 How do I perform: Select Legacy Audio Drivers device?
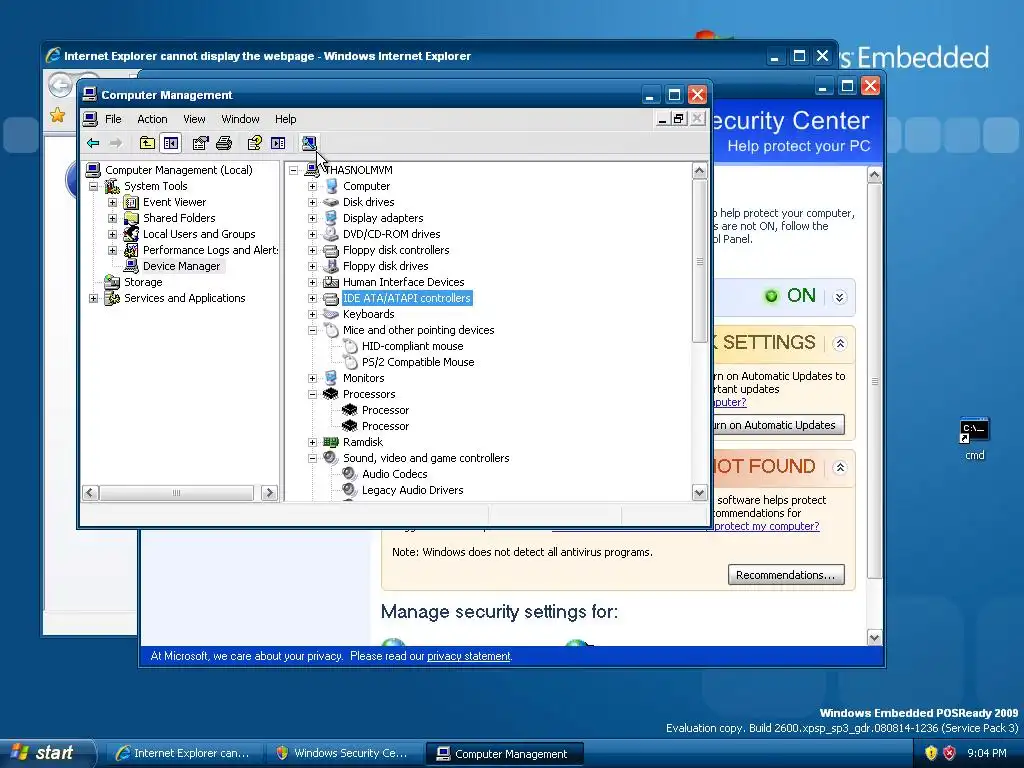coord(412,490)
